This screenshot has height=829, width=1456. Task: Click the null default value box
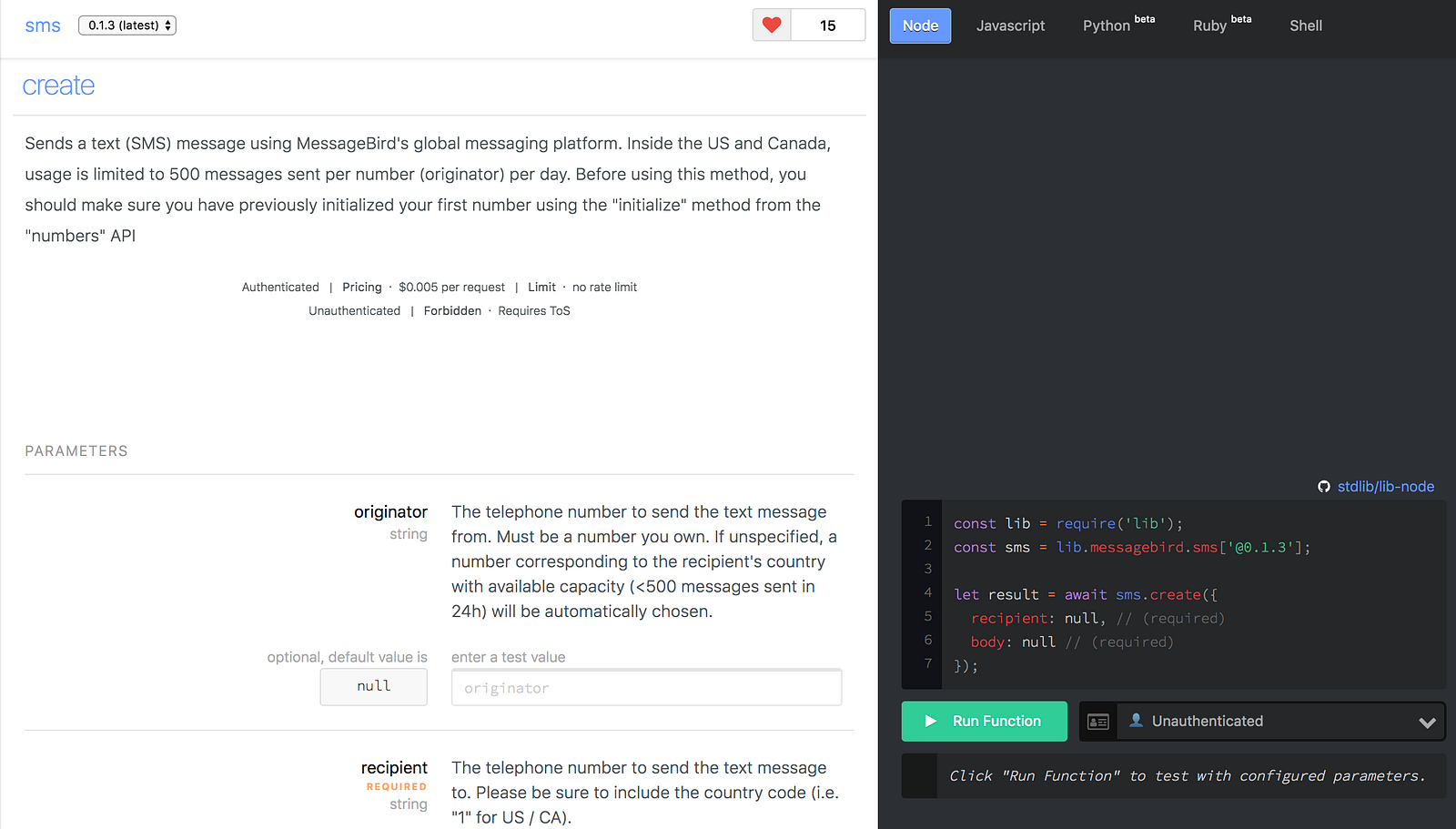coord(373,687)
